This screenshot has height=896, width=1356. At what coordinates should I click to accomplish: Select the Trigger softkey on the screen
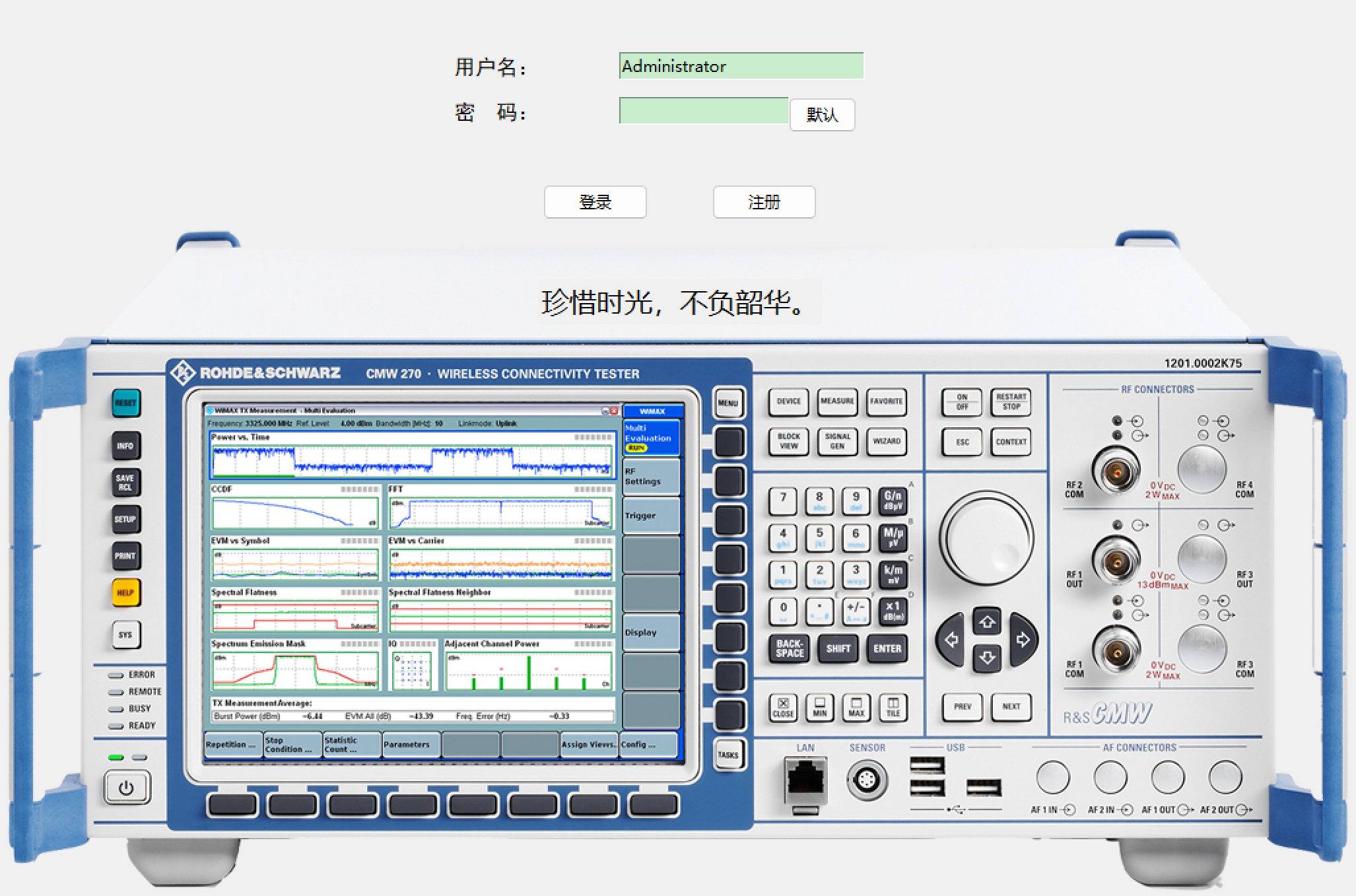click(x=650, y=516)
